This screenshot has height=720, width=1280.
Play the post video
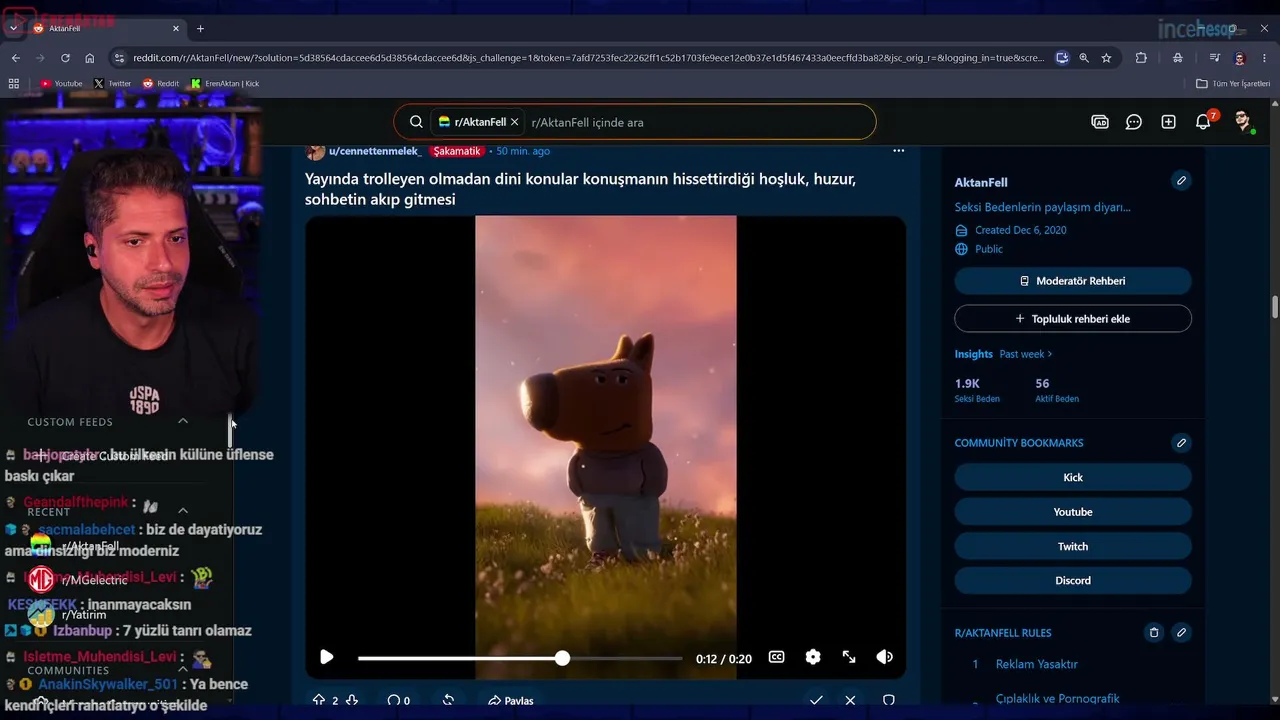click(326, 657)
